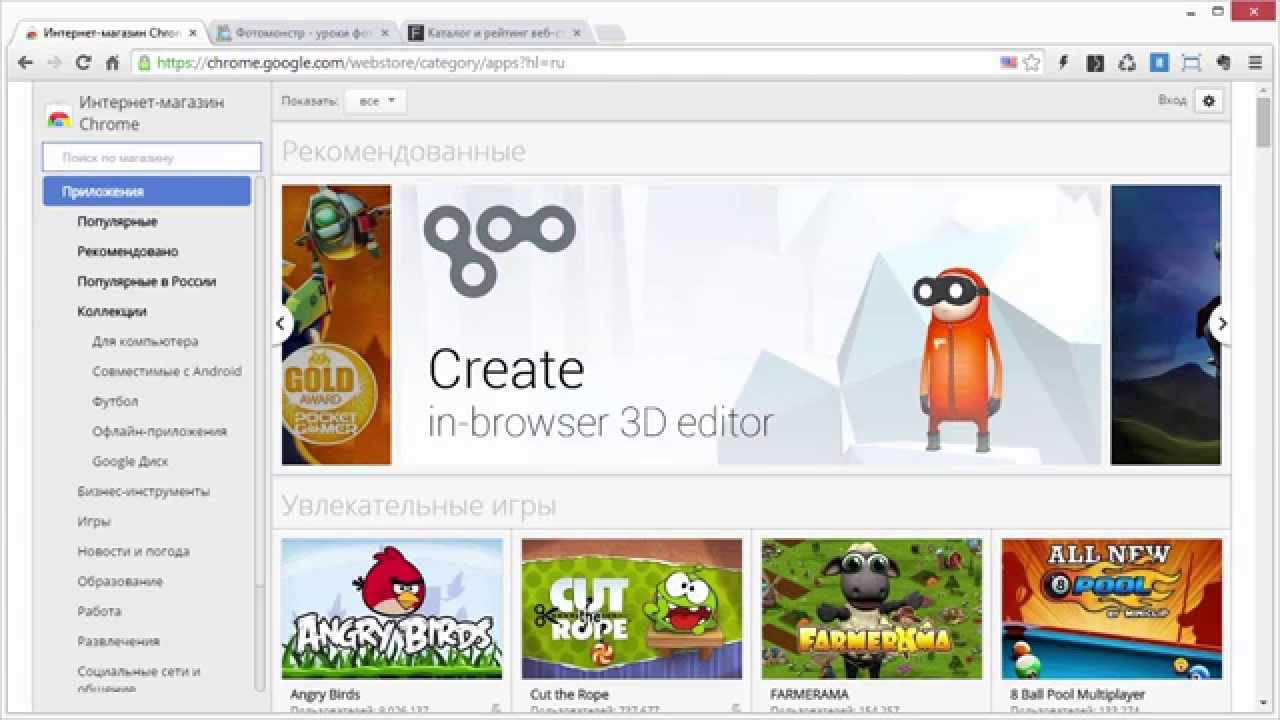The image size is (1280, 720).
Task: Open Офлайн-приложения collection
Action: click(x=160, y=431)
